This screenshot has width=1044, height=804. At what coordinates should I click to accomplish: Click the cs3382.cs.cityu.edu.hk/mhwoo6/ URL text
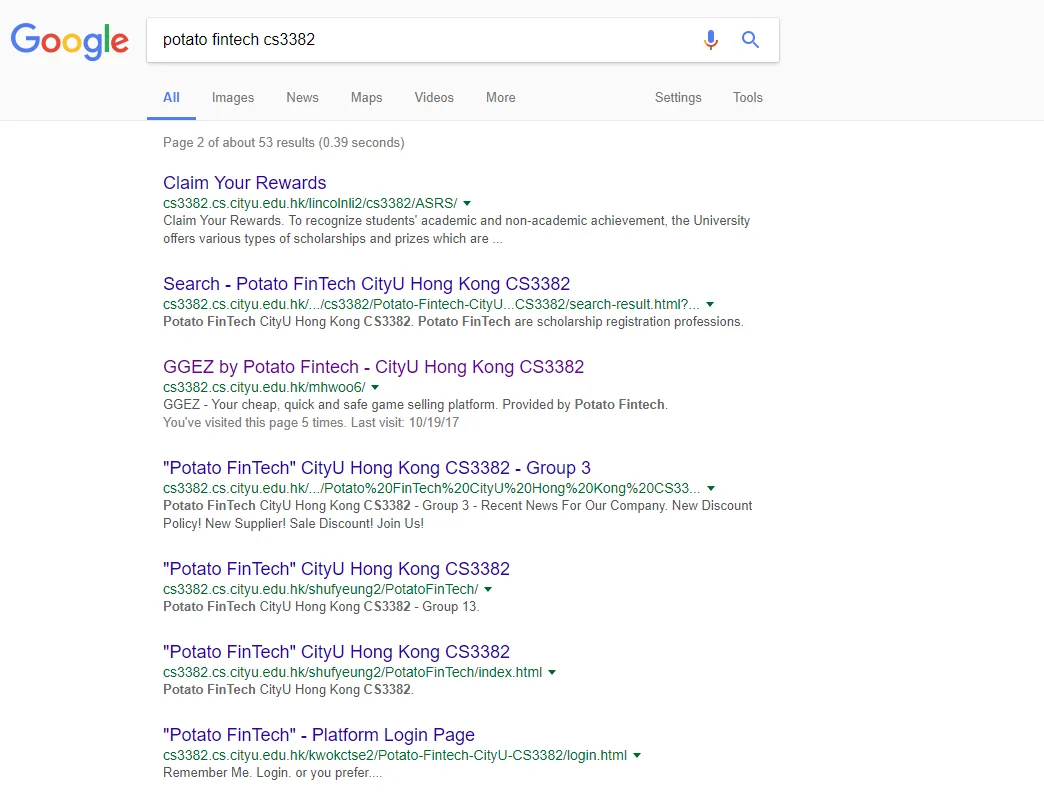[264, 387]
